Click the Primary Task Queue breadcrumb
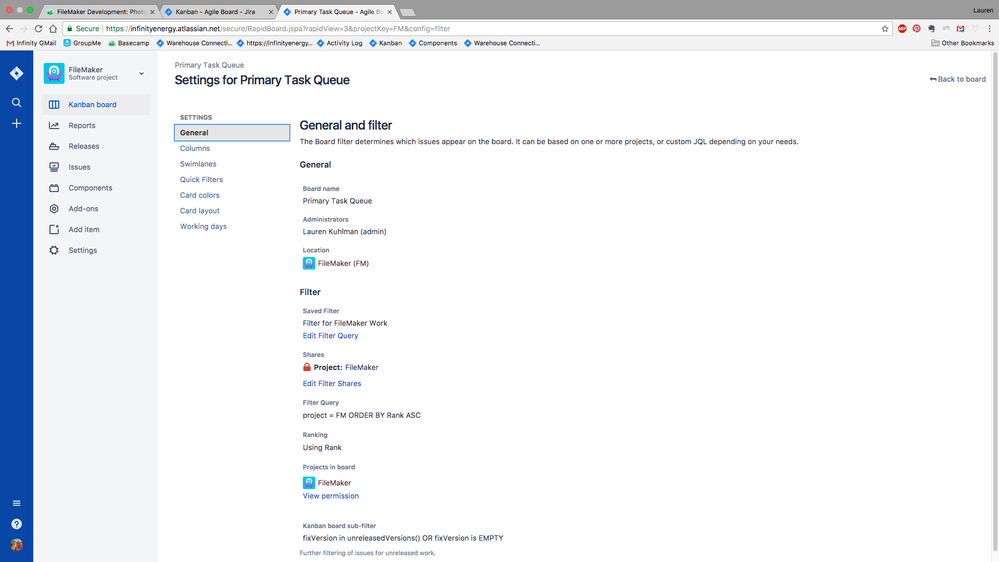The width and height of the screenshot is (999, 562). pos(209,65)
